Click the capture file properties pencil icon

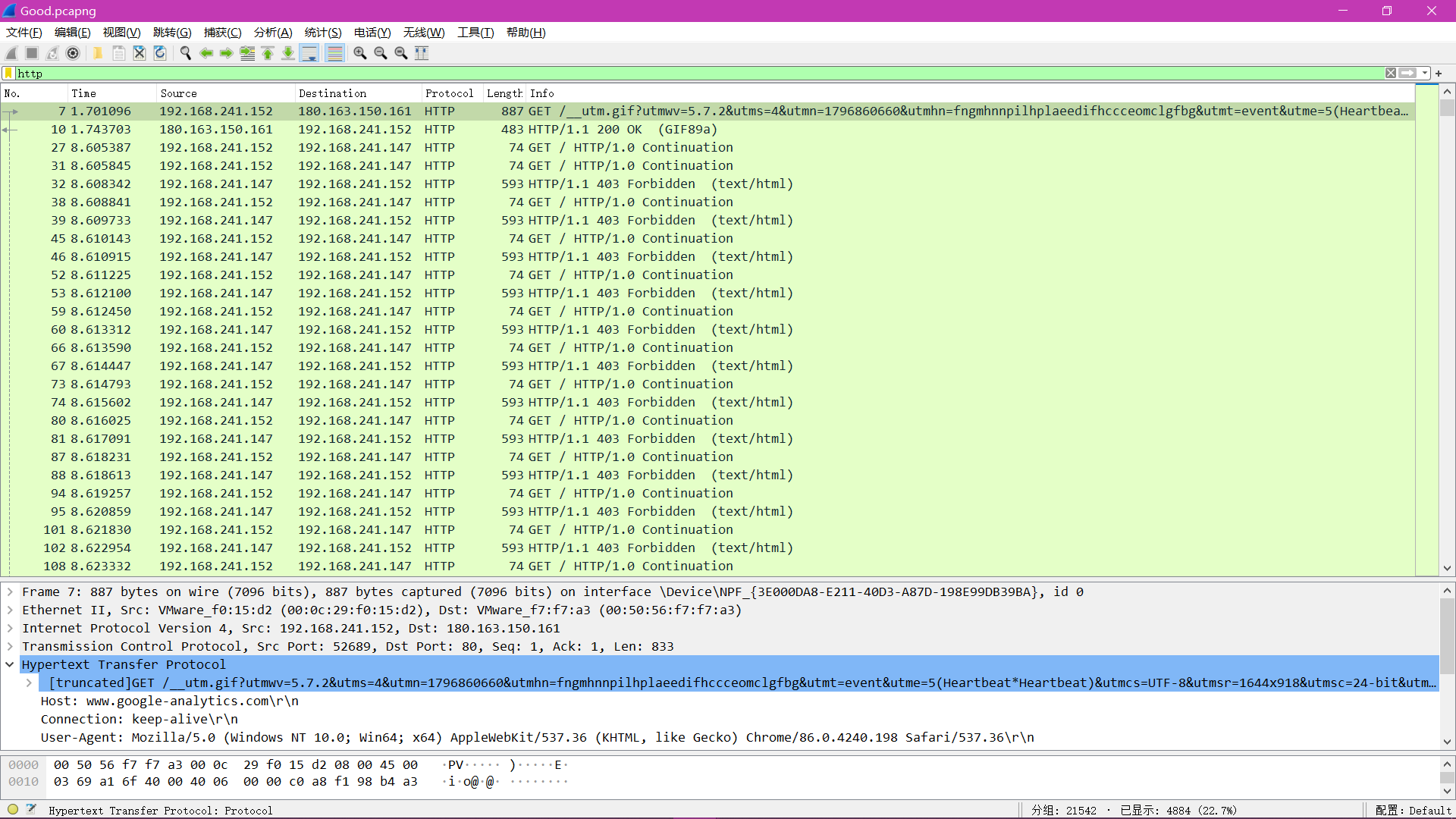coord(31,809)
